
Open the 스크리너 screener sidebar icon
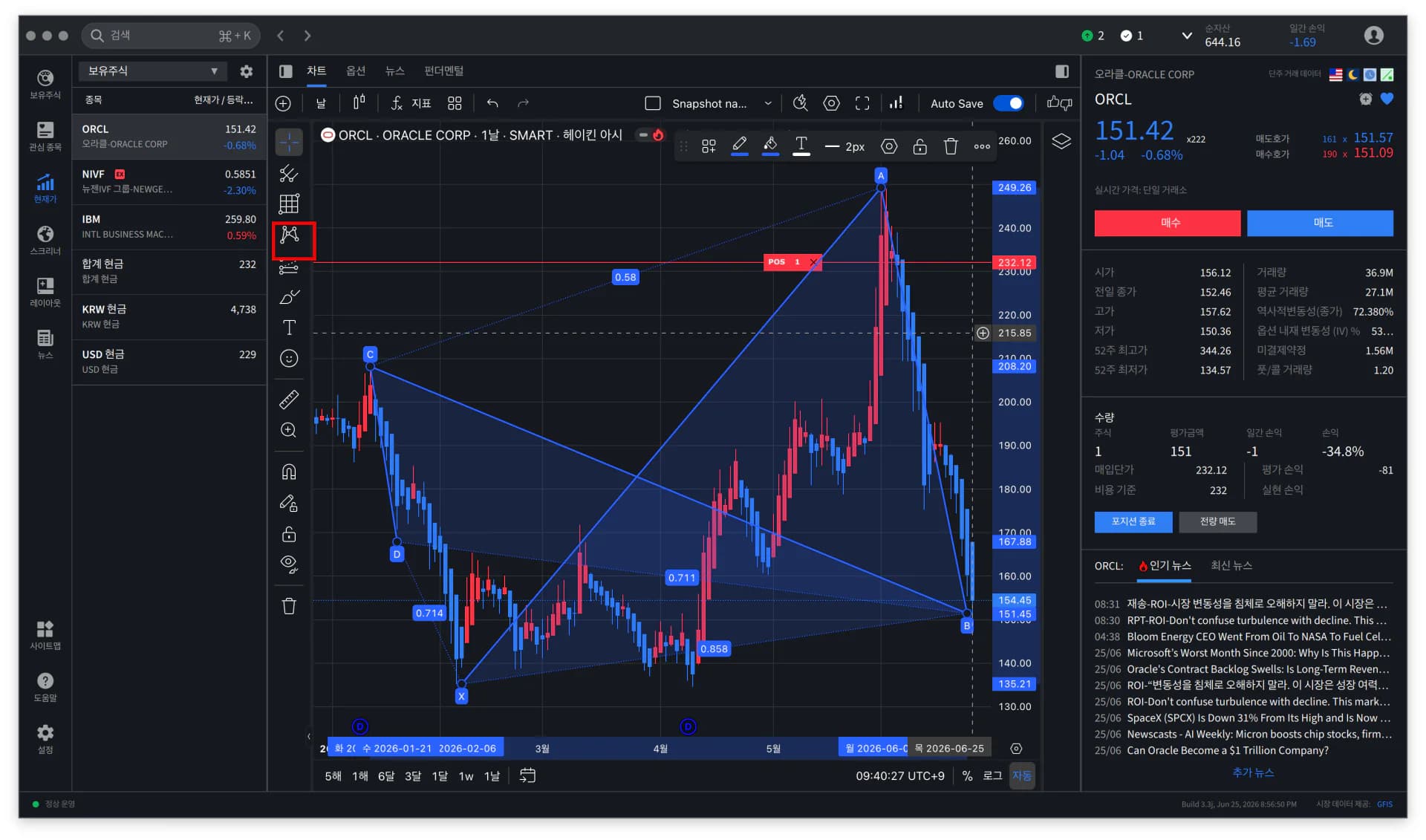(x=45, y=240)
